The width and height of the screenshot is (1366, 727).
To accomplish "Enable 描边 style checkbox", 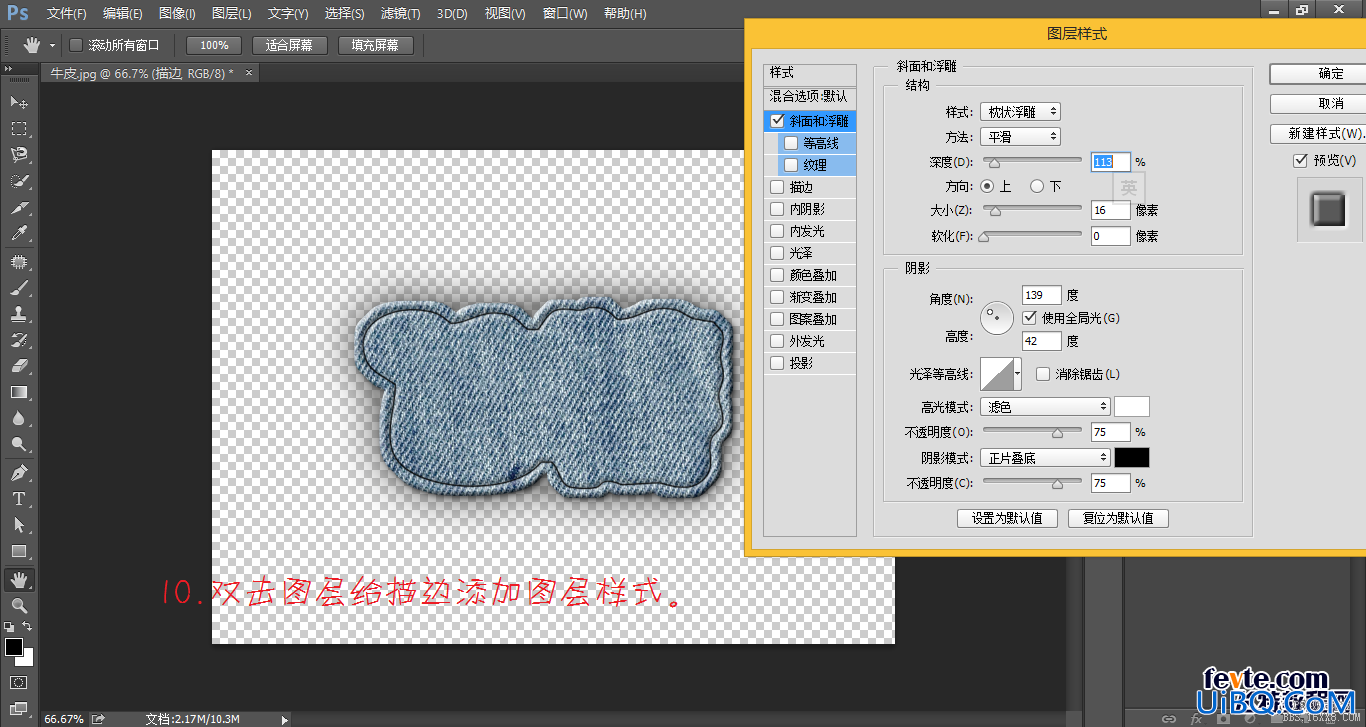I will pos(777,187).
